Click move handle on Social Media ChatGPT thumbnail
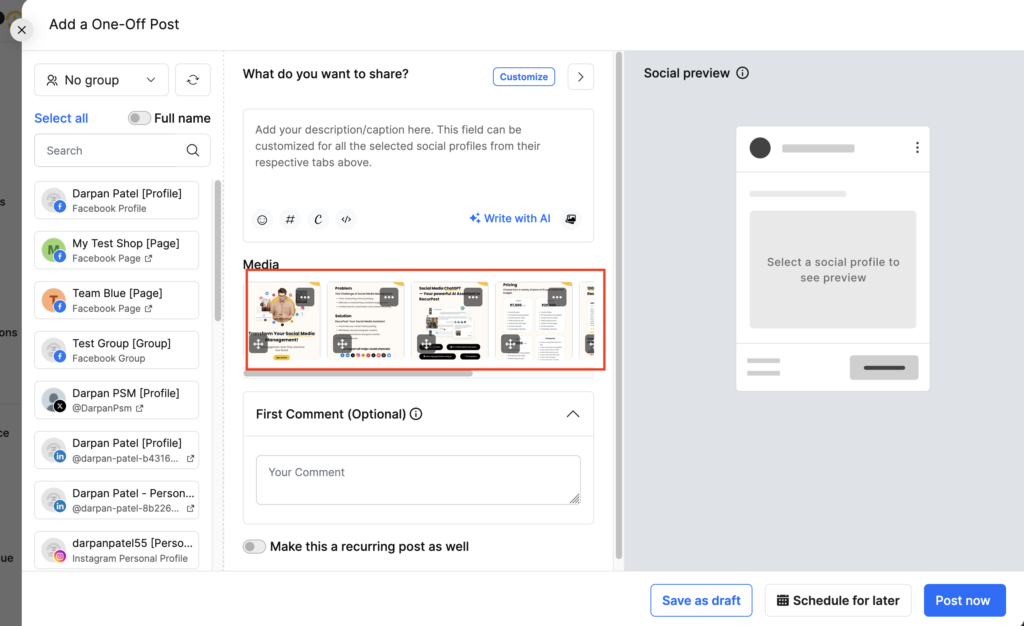Screen dimensions: 1024x626 click(426, 343)
